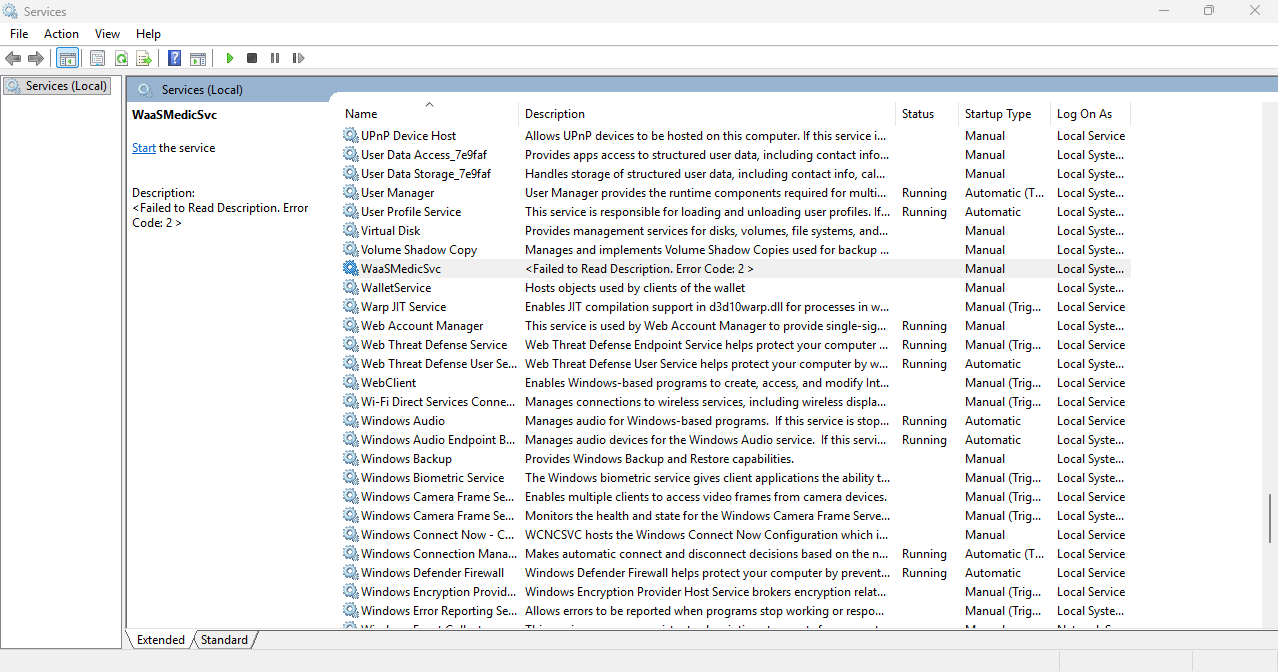Click the Back arrow in toolbar

13,58
